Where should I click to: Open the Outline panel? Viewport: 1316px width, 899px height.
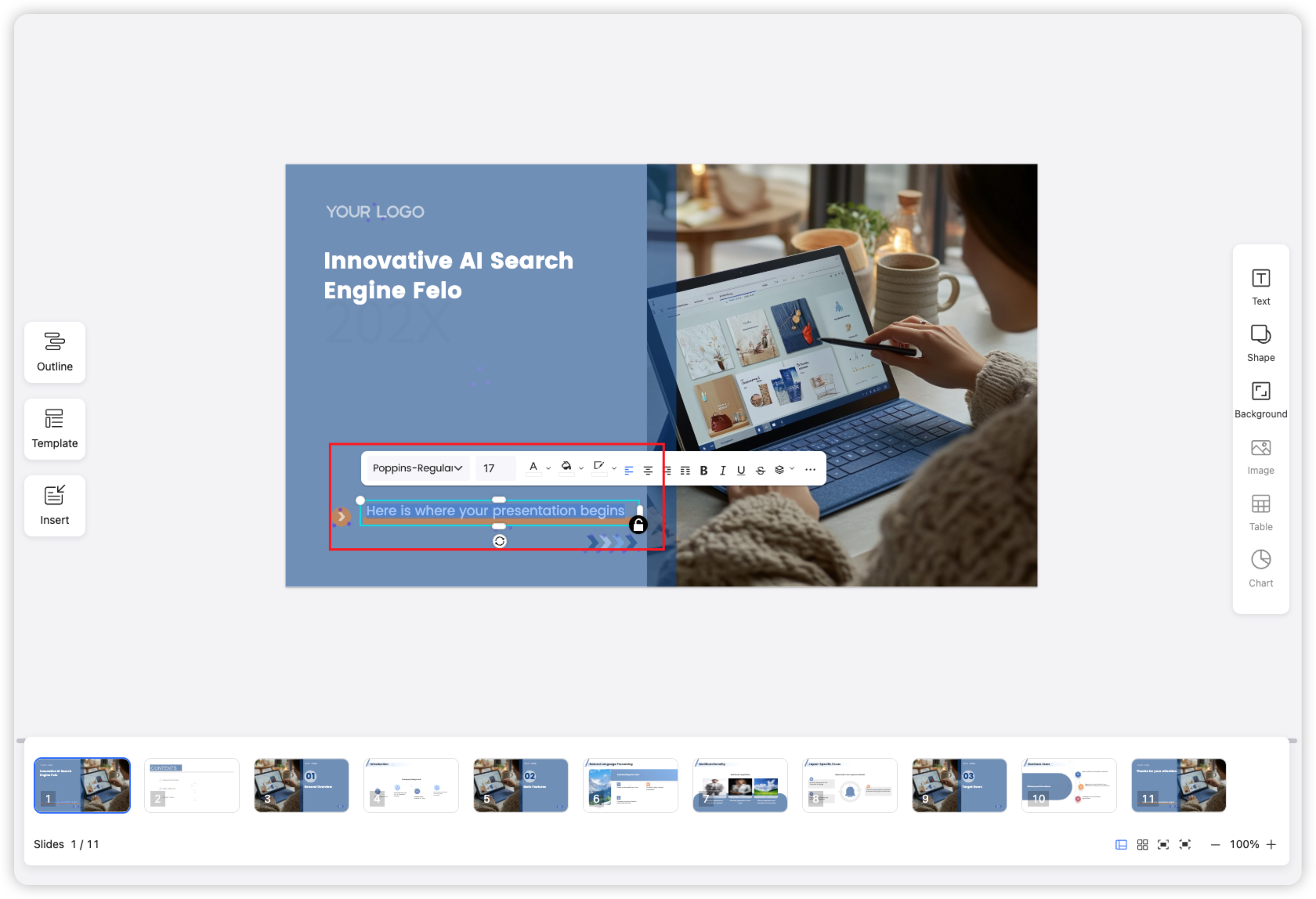coord(55,352)
